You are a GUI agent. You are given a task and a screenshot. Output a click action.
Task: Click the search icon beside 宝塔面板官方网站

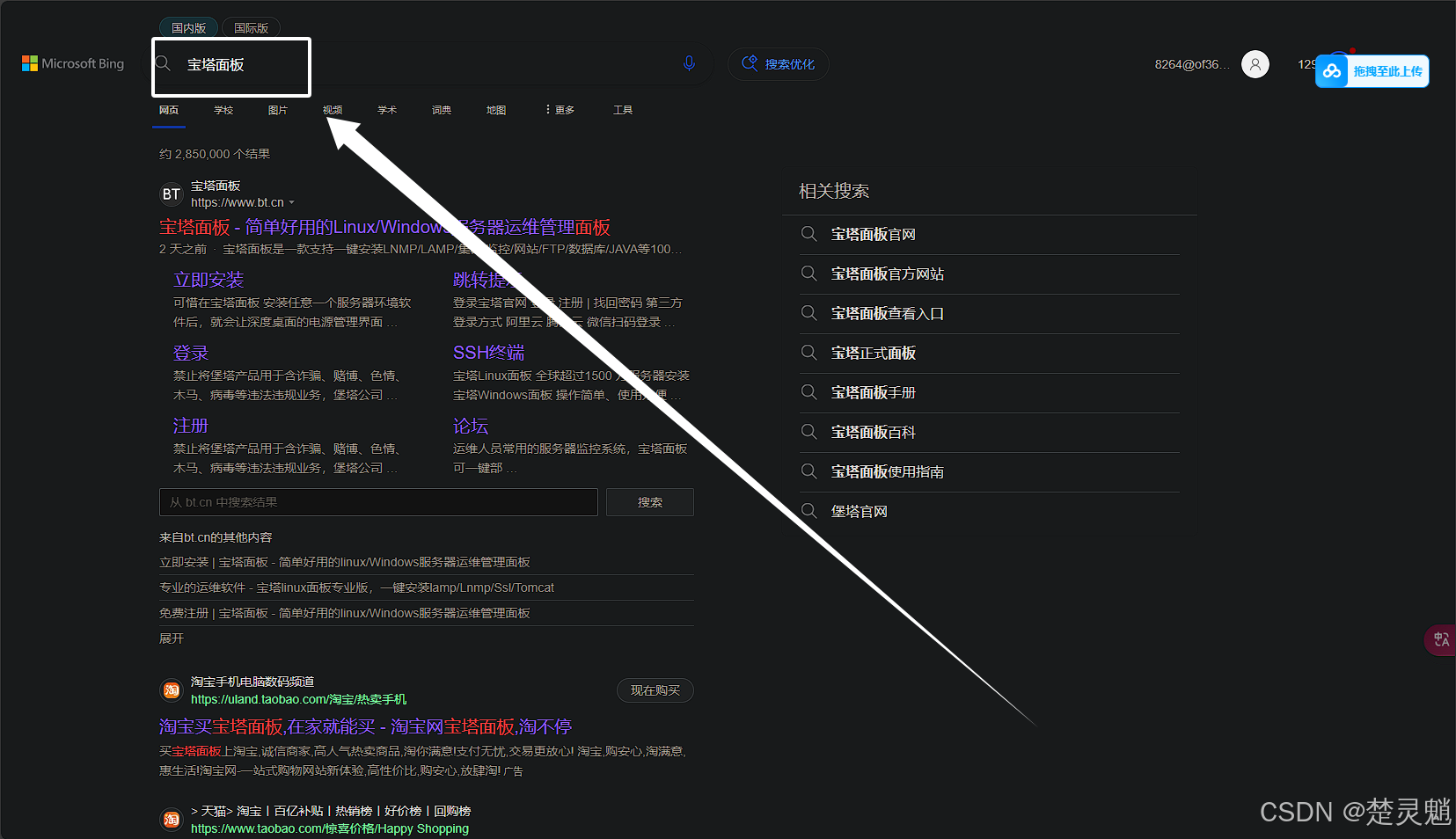point(809,274)
